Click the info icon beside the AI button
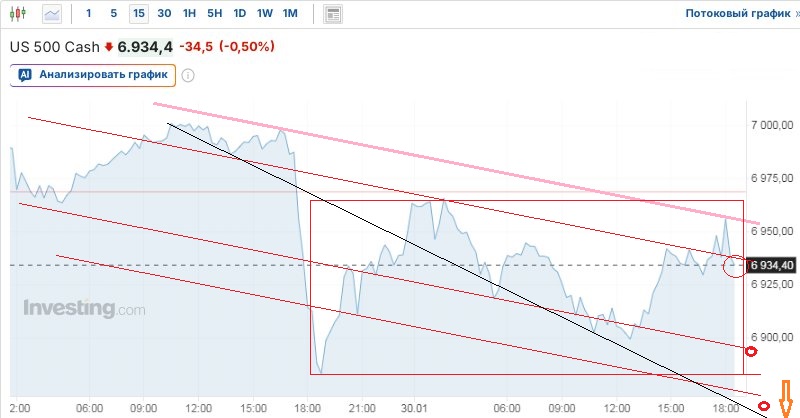Image resolution: width=800 pixels, height=418 pixels. 188,74
